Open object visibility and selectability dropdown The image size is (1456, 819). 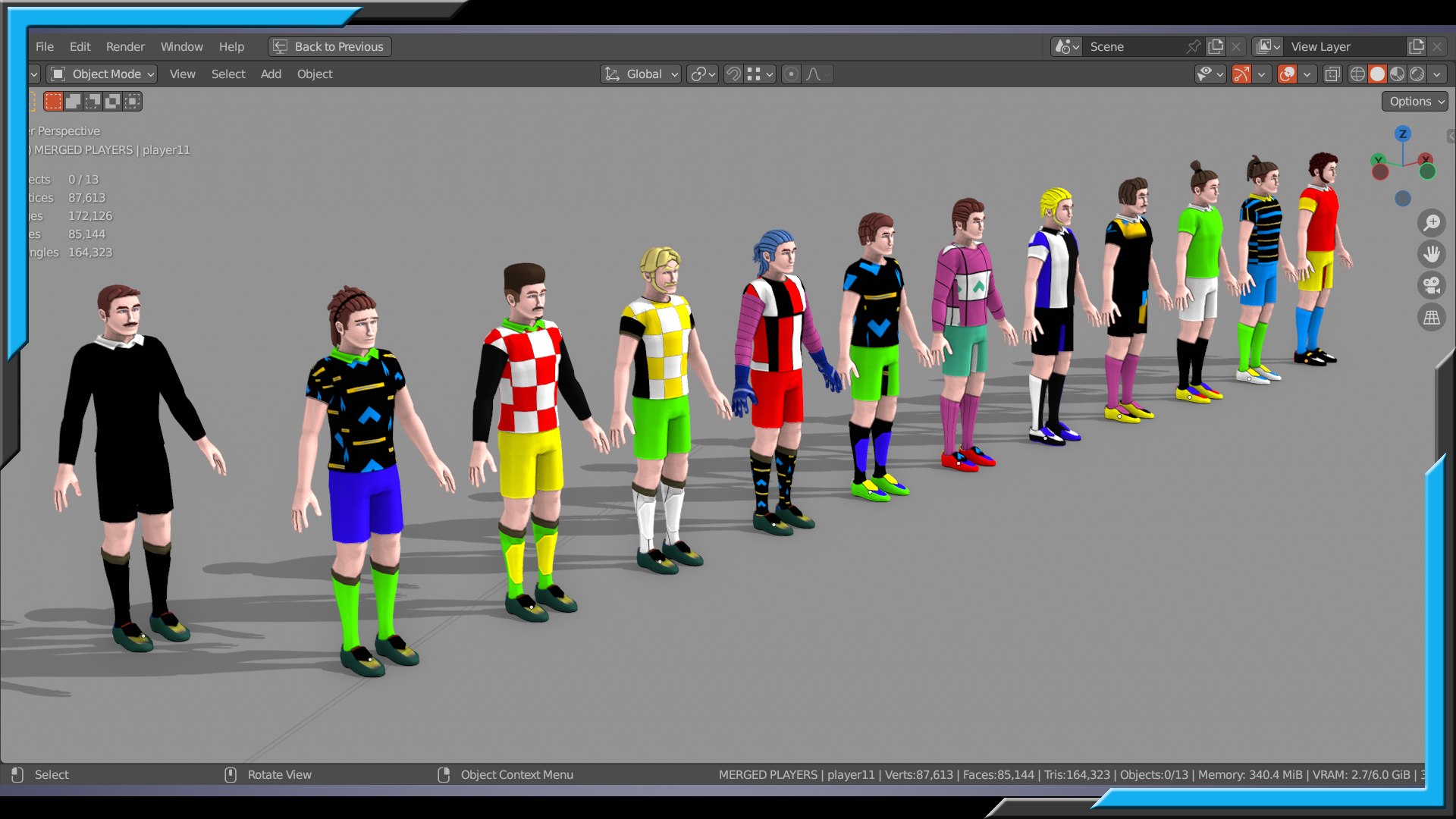point(1210,74)
